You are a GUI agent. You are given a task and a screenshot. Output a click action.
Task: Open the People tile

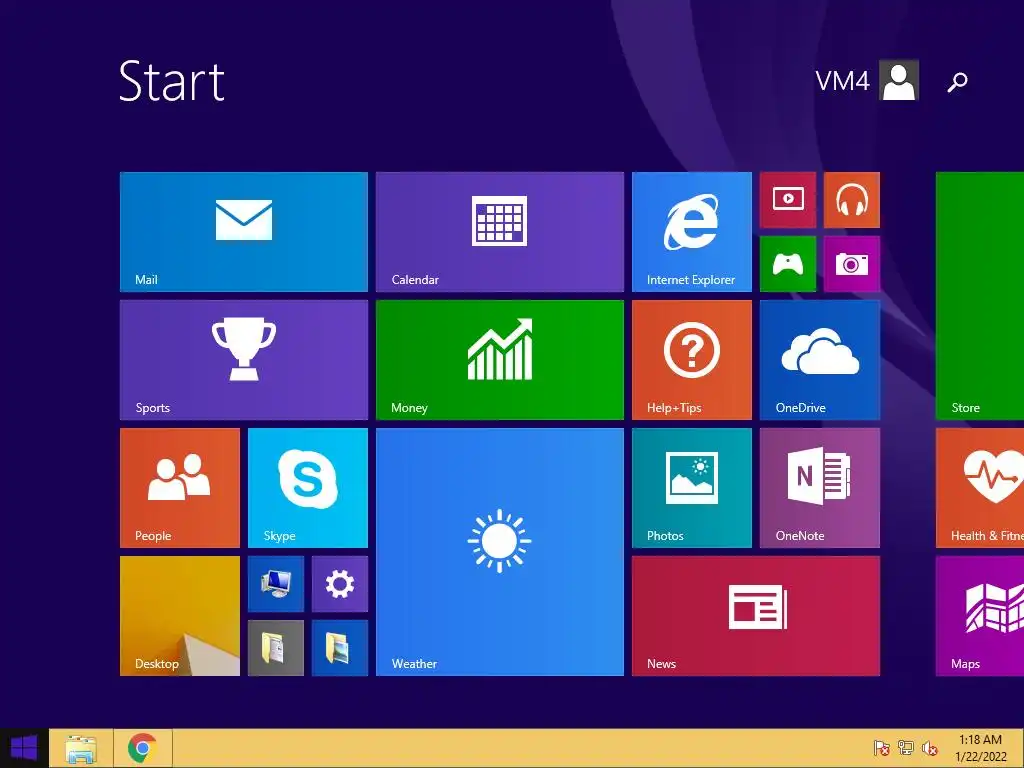pyautogui.click(x=180, y=488)
